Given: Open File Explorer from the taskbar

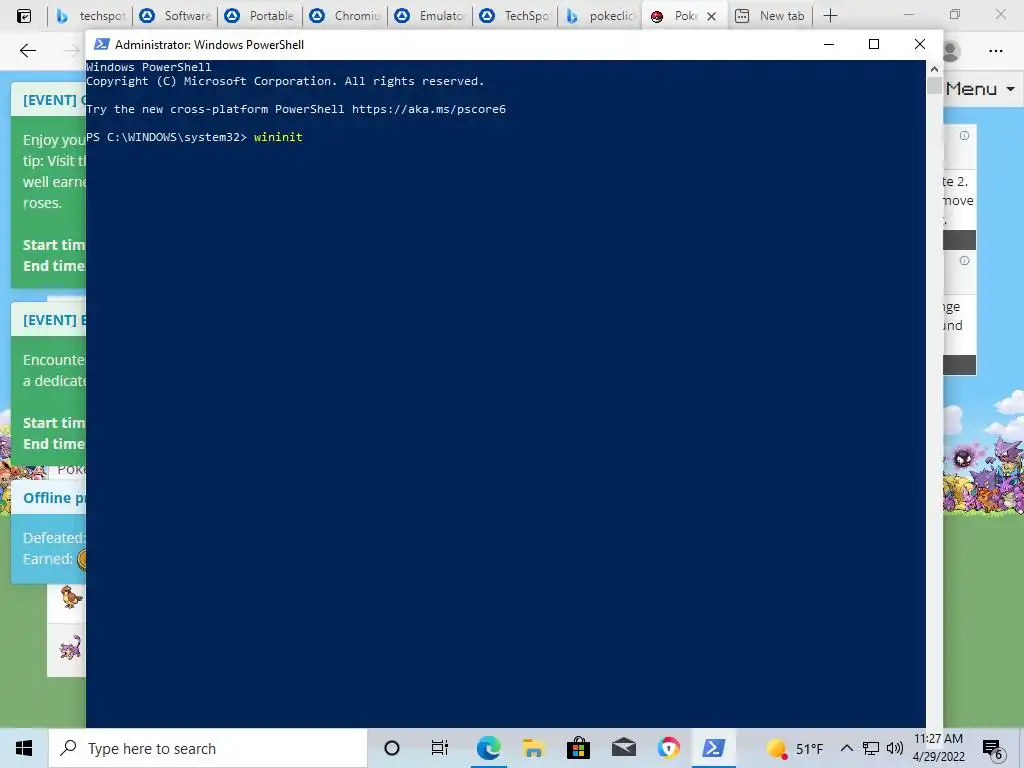Looking at the screenshot, I should click(534, 748).
